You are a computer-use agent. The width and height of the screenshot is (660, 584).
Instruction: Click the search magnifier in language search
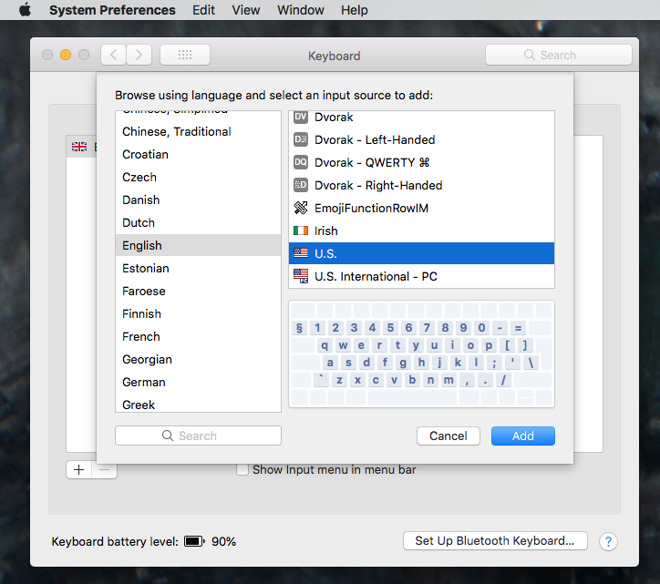167,435
